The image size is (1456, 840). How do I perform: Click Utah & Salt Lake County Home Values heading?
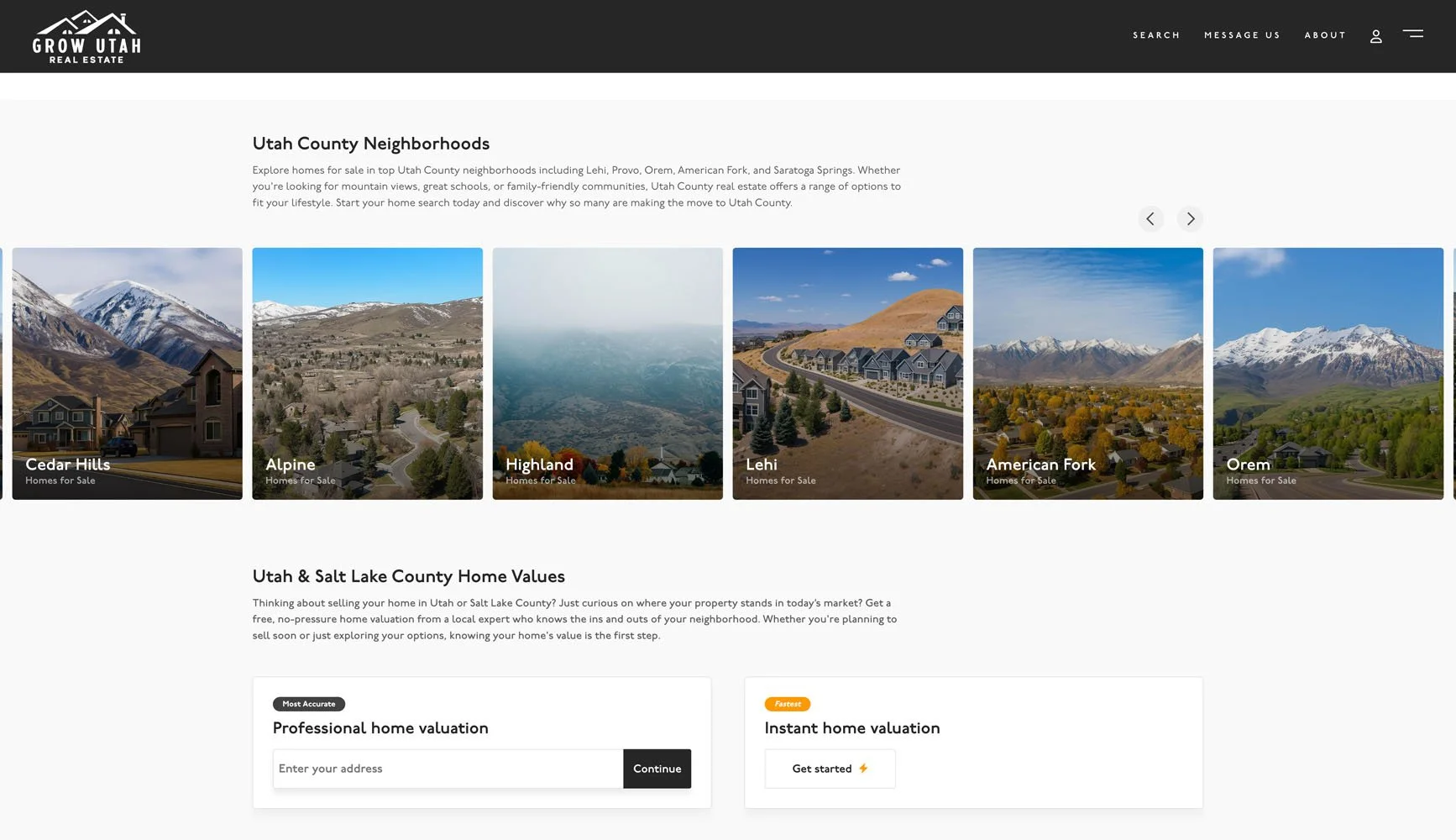click(x=409, y=576)
